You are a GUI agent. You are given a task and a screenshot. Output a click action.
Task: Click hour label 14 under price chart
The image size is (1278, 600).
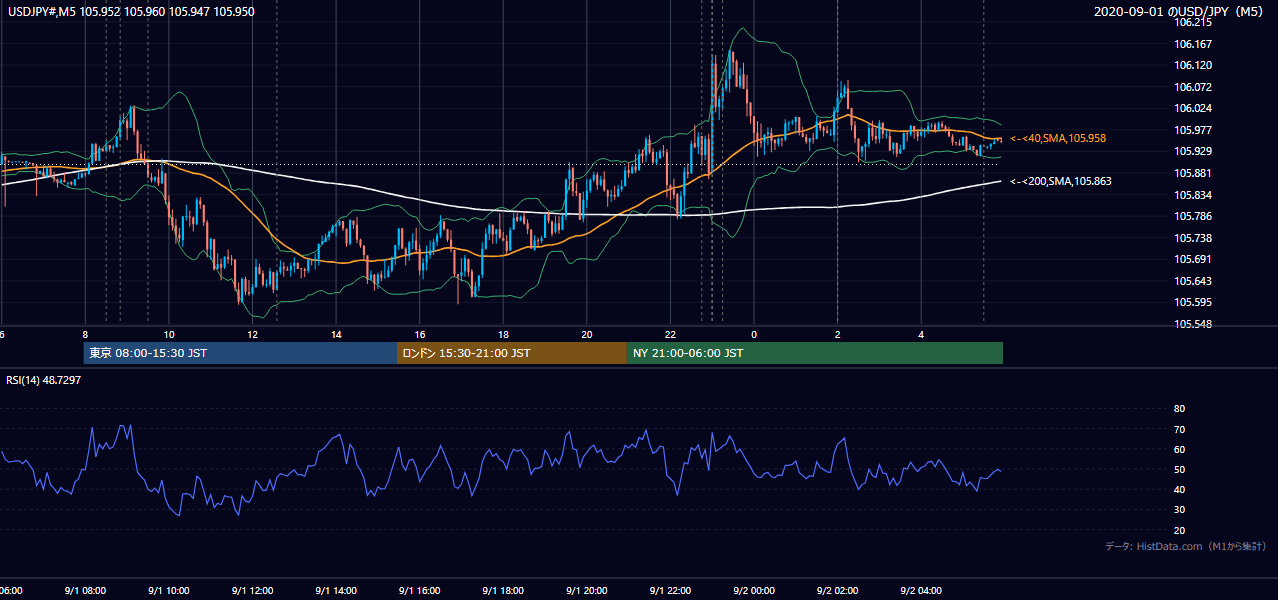coord(337,335)
